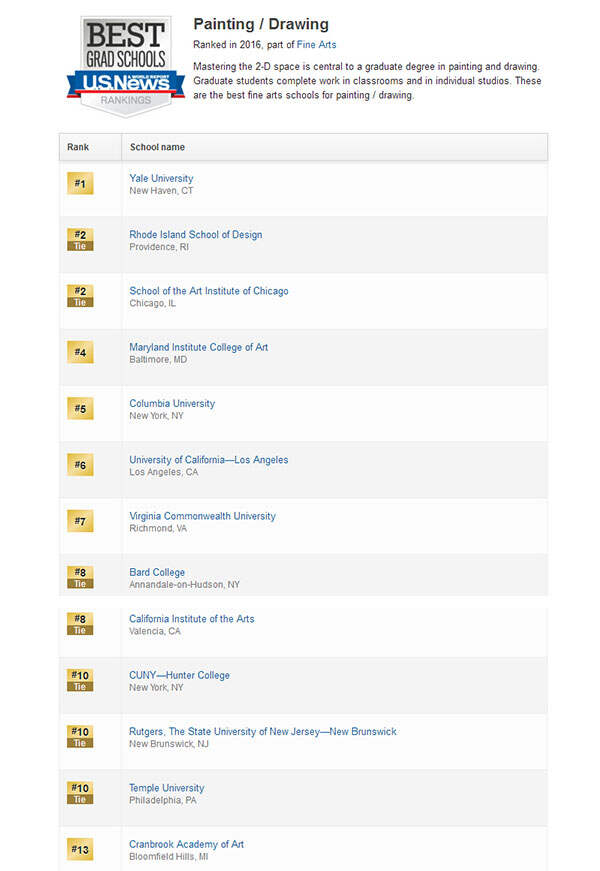Open California Institute of the Arts link
This screenshot has width=600, height=871.
pos(192,619)
